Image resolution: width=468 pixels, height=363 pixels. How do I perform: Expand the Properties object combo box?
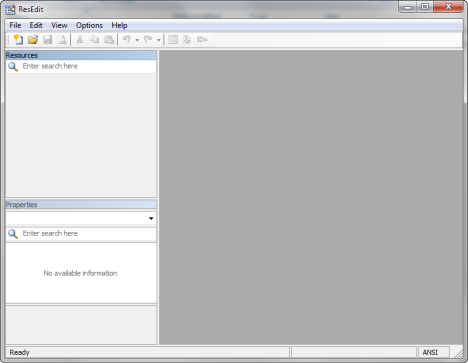coord(151,219)
